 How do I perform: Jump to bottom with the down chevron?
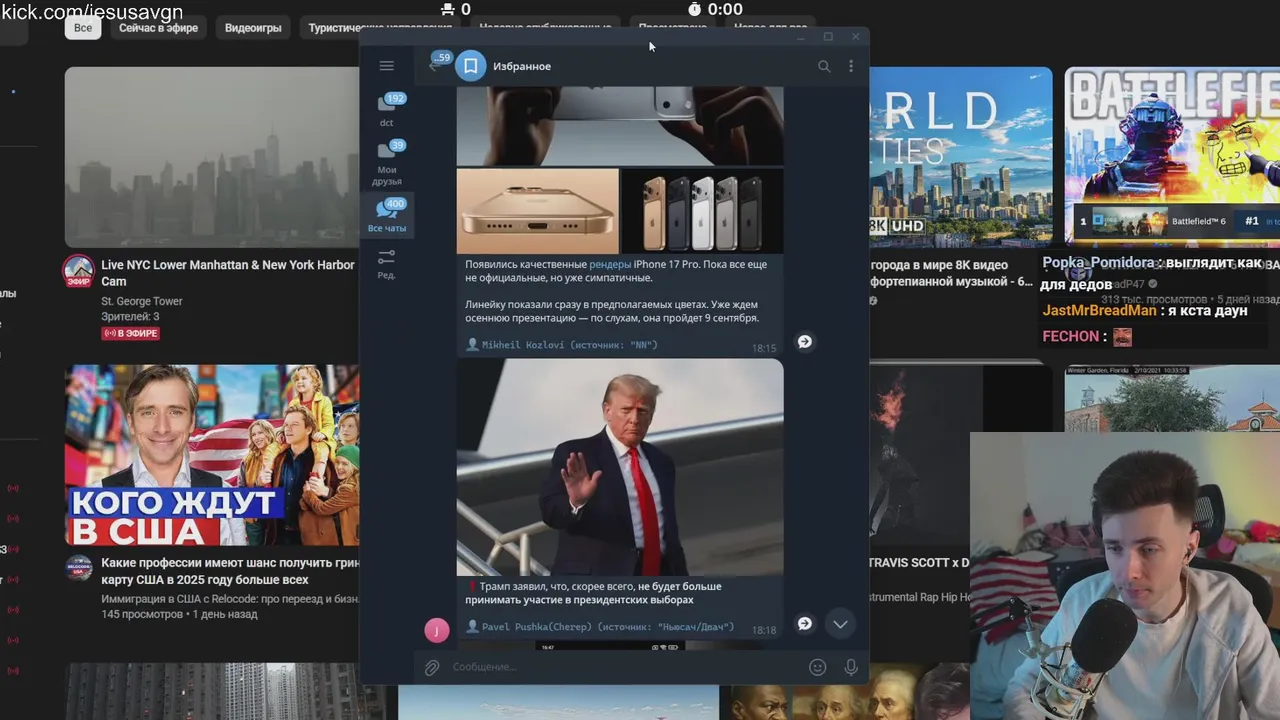click(x=840, y=624)
